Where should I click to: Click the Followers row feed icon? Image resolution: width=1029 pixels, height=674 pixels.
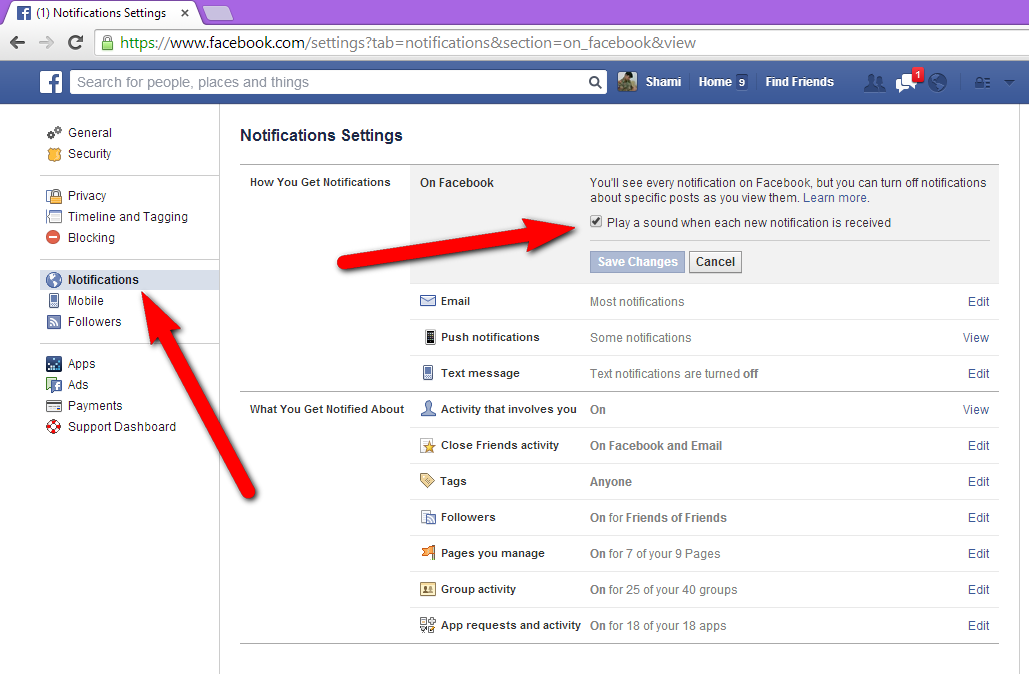(428, 518)
